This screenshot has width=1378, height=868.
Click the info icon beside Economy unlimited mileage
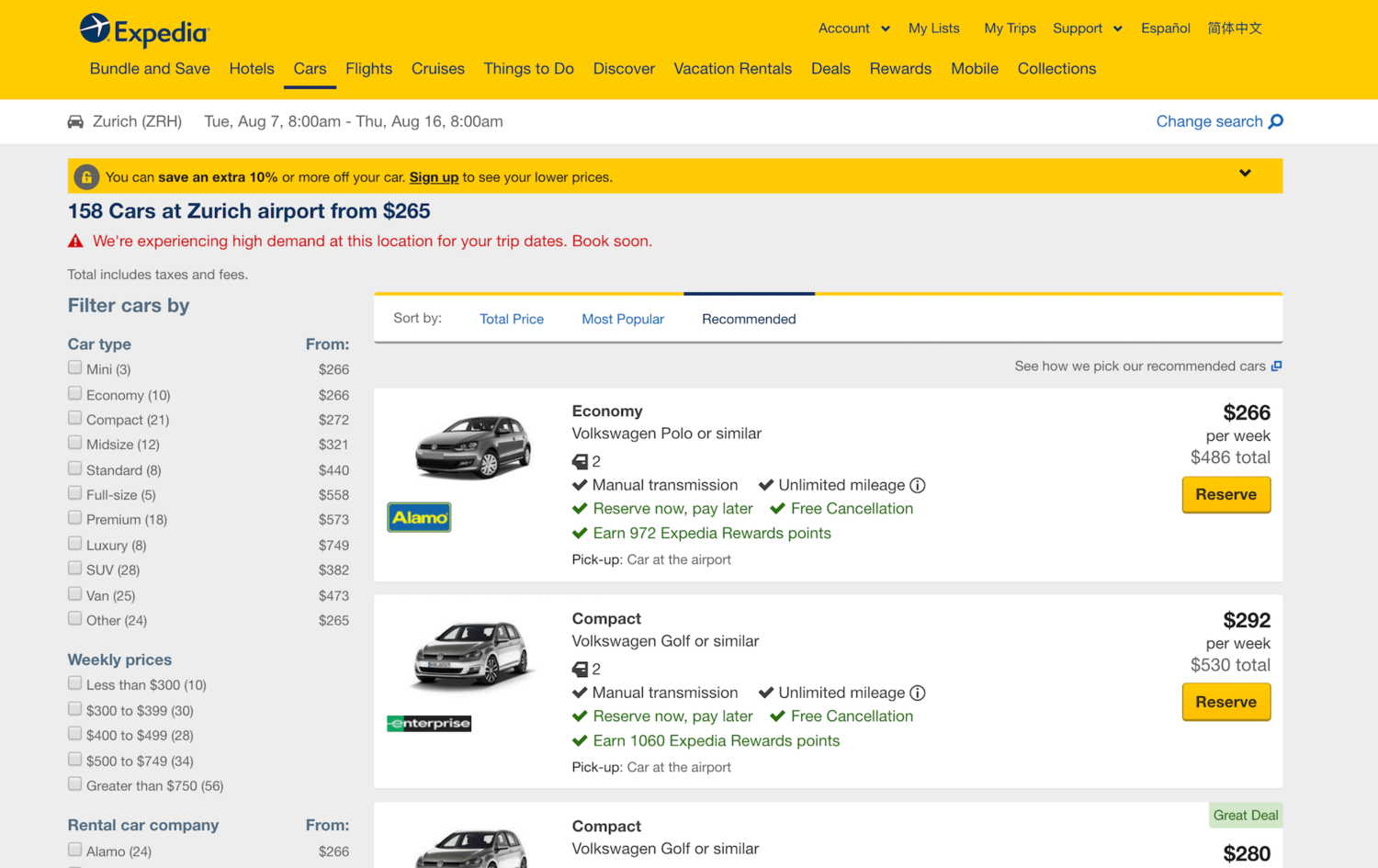(917, 485)
